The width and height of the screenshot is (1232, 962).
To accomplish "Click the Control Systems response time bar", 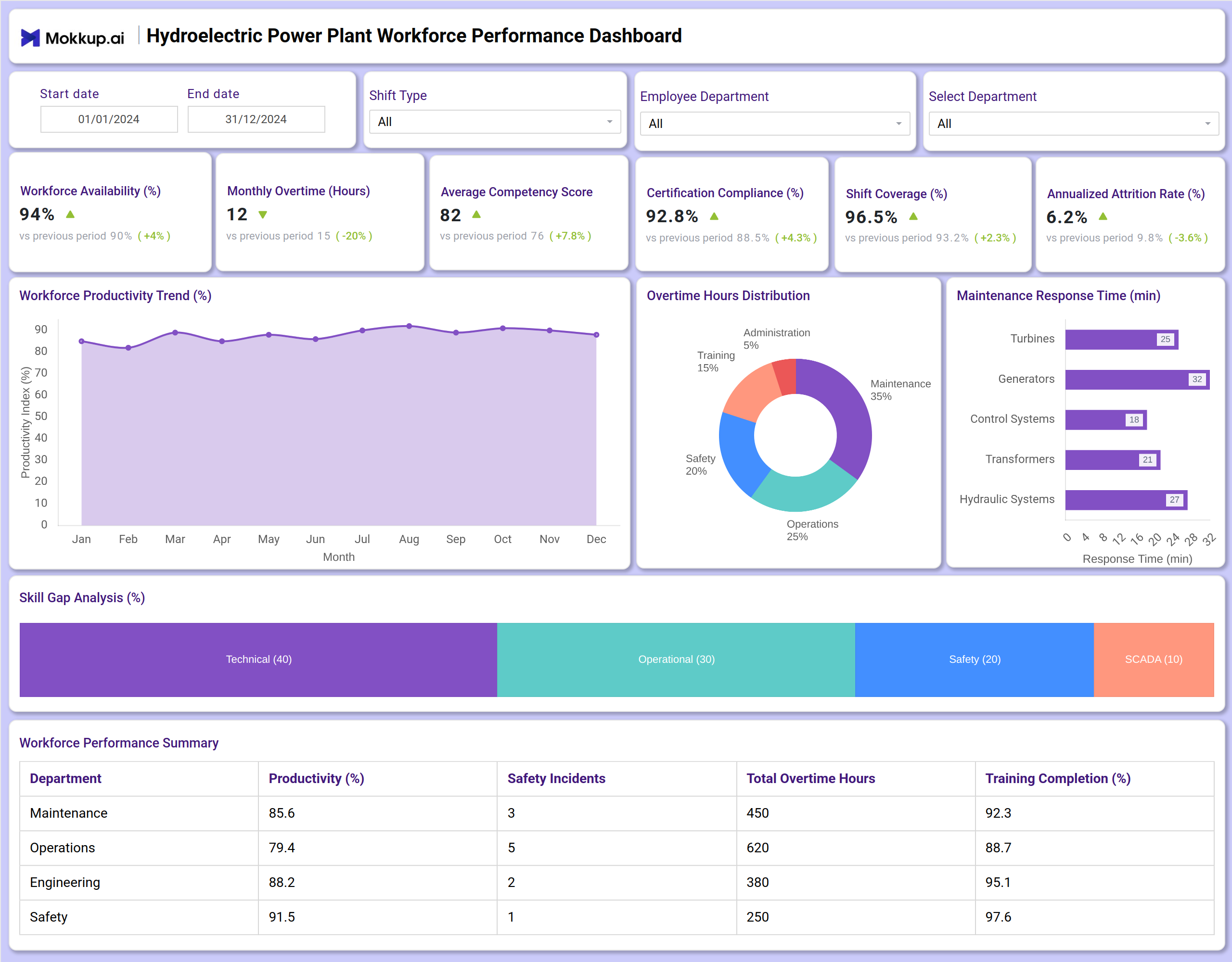I will (x=1105, y=419).
